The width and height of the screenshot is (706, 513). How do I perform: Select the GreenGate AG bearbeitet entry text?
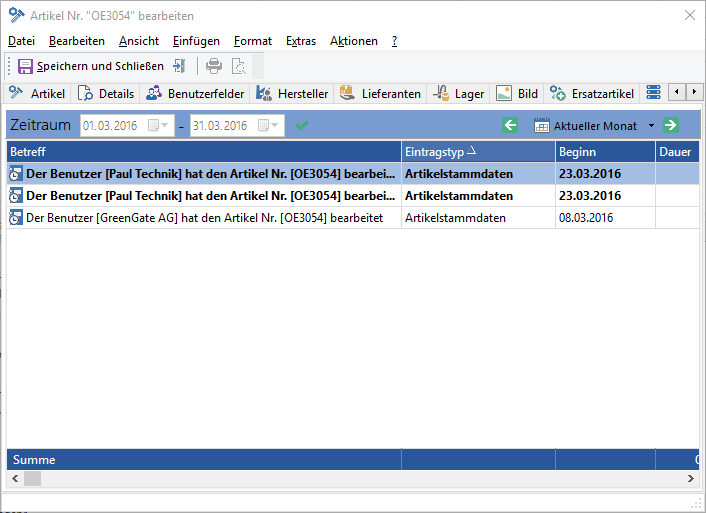[x=204, y=218]
